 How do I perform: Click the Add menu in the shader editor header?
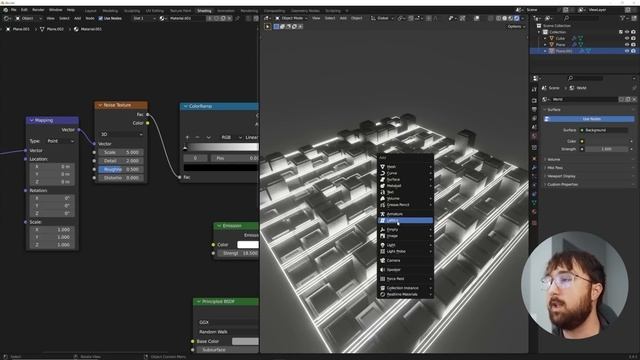pos(77,18)
